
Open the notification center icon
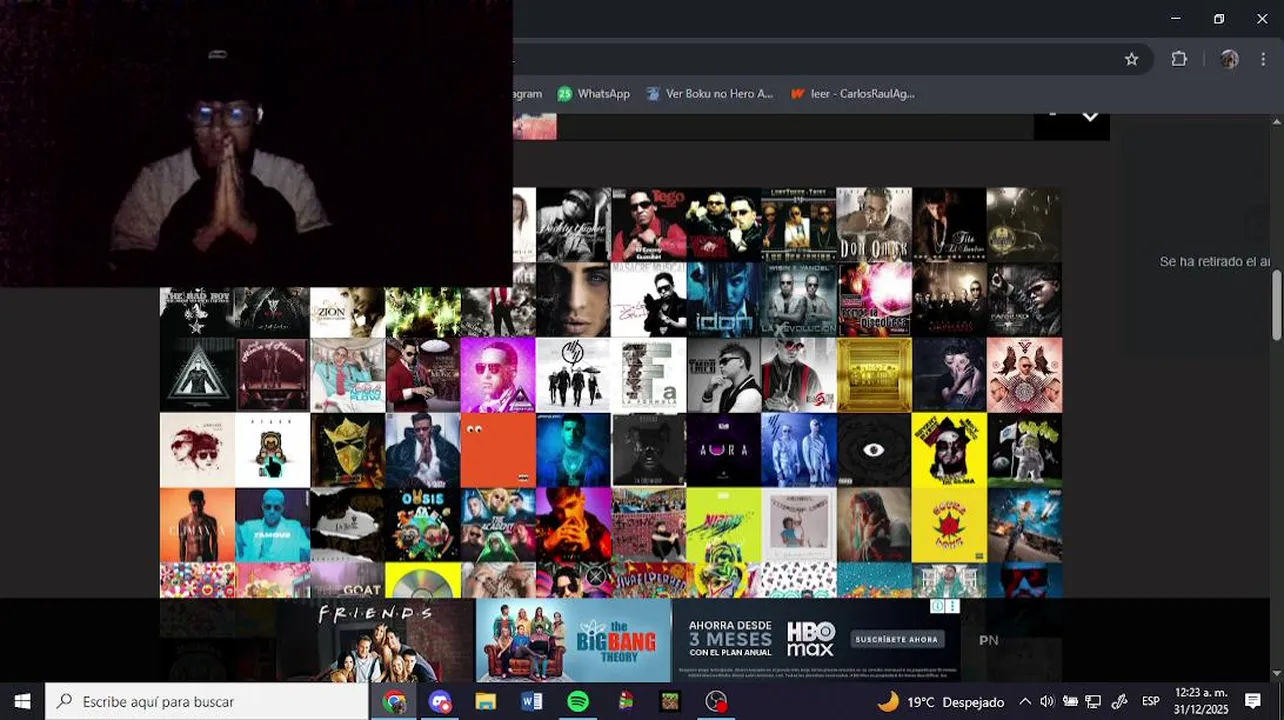(1253, 702)
